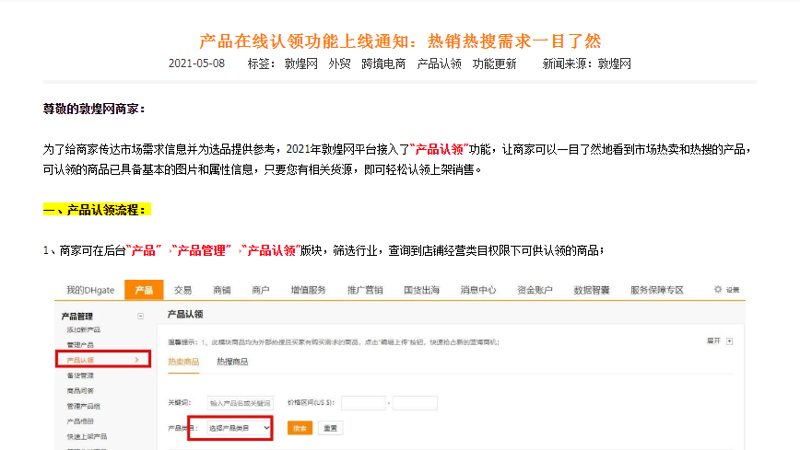The width and height of the screenshot is (800, 450).
Task: Open the 交易 navigation tab
Action: pos(183,290)
